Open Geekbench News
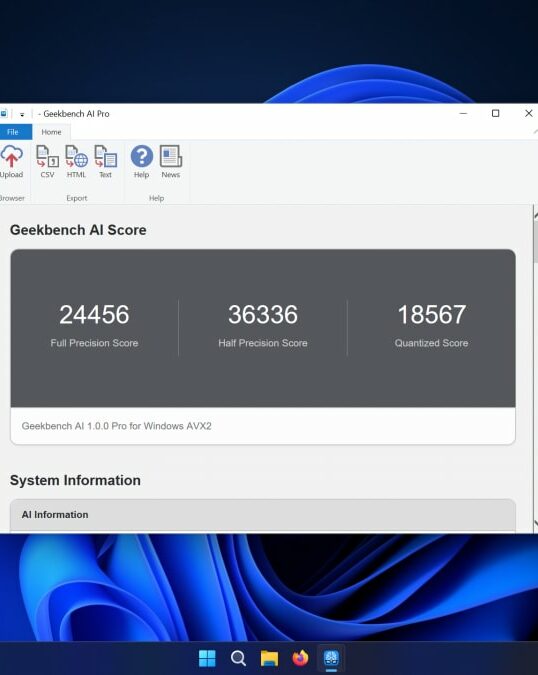 coord(171,162)
